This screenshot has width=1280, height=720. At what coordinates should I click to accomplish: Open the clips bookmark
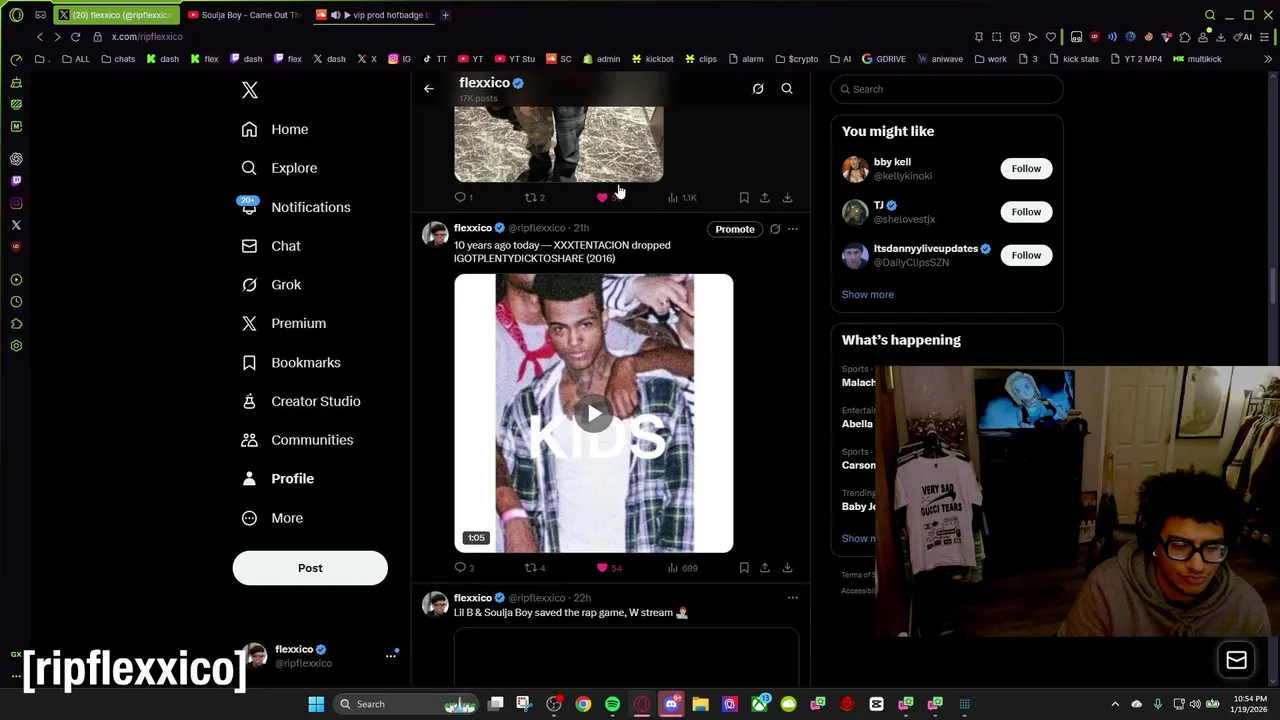coord(701,59)
